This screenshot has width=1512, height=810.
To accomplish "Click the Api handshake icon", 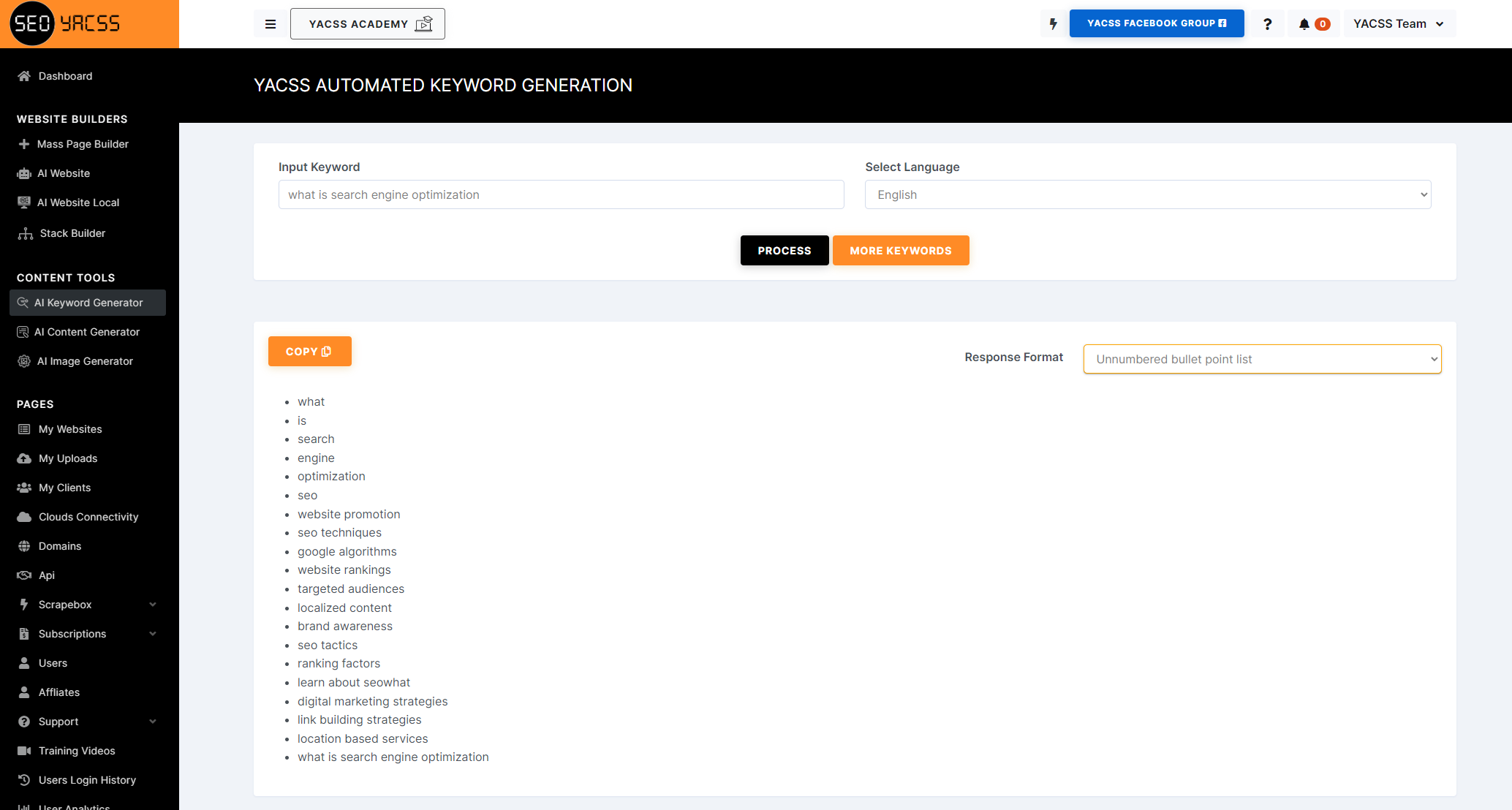I will tap(24, 575).
